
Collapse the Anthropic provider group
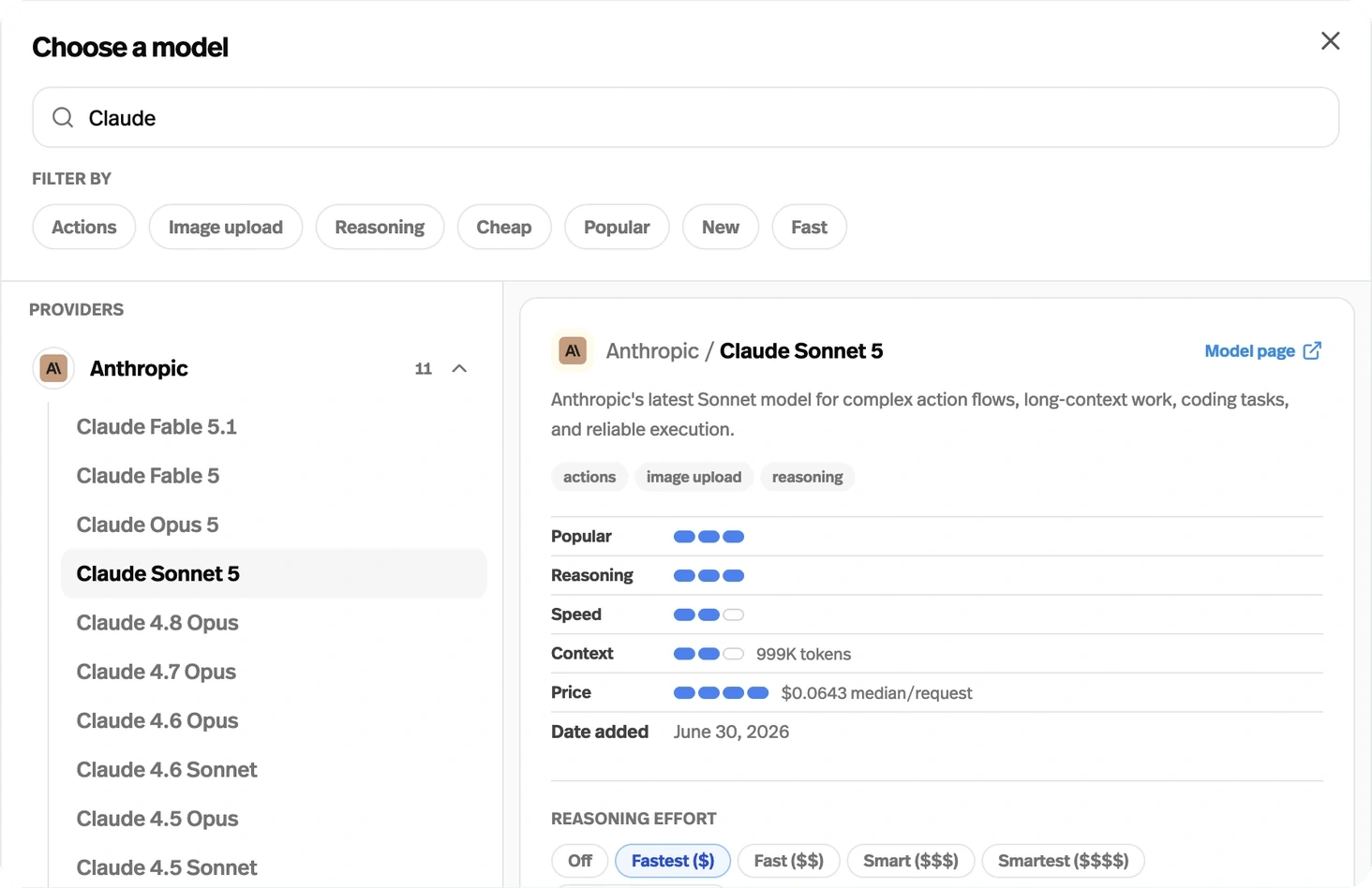tap(459, 368)
